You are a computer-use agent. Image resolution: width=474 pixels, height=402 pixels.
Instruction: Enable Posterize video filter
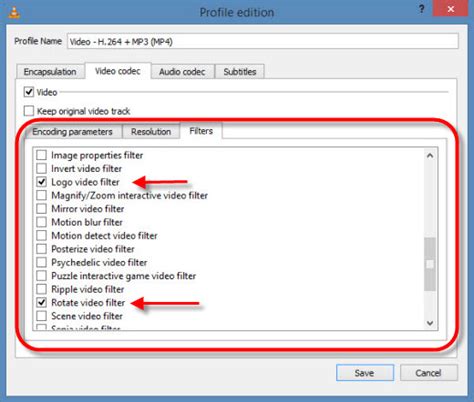tap(41, 249)
